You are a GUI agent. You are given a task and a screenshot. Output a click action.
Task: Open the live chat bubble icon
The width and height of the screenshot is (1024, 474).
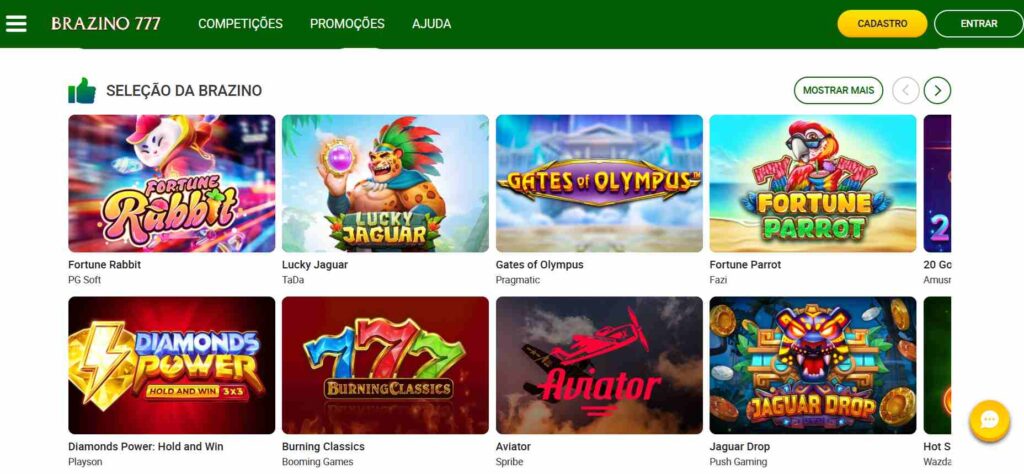point(989,420)
